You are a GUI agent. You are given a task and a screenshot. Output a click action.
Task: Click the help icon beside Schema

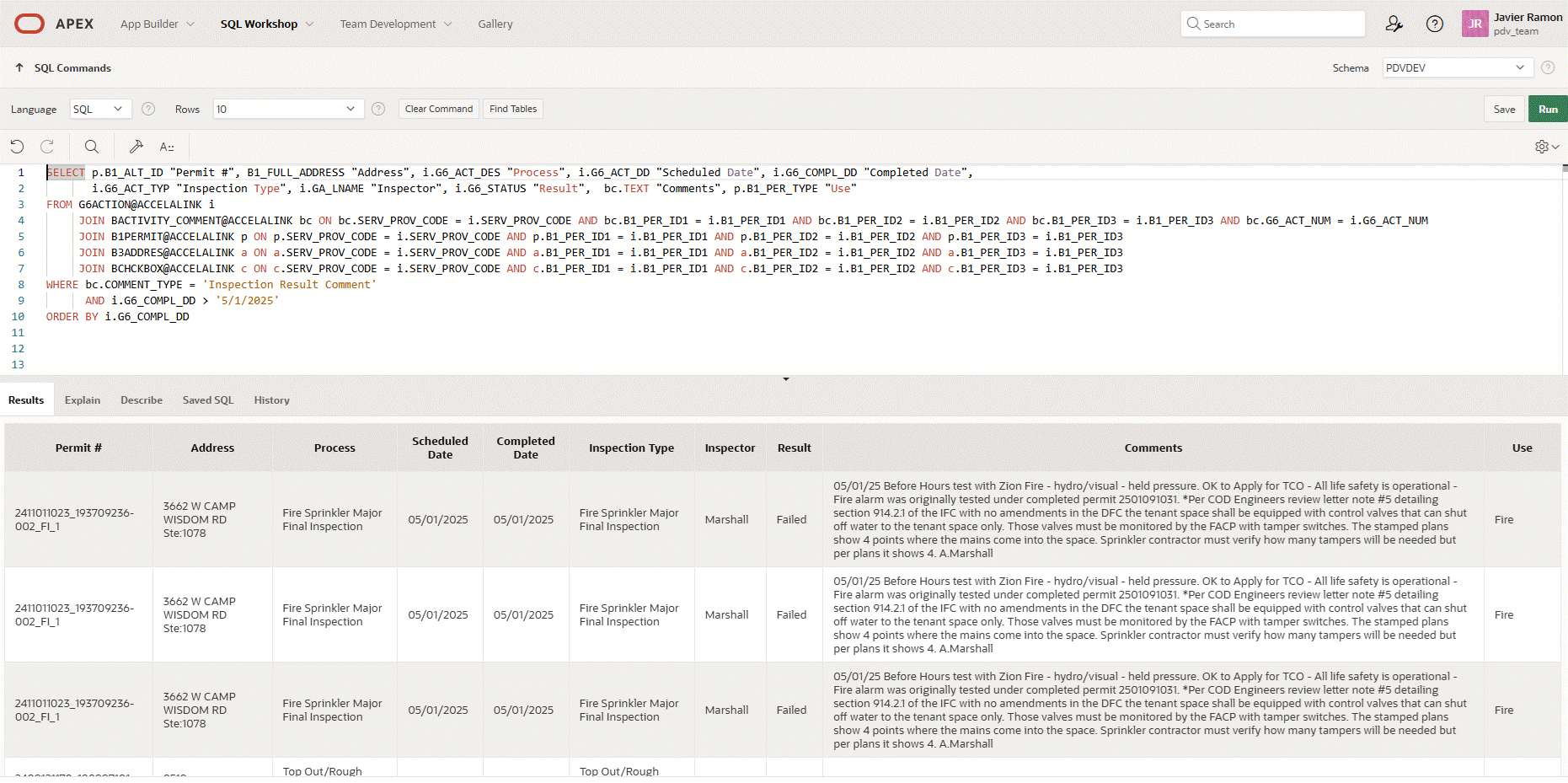[x=1548, y=67]
